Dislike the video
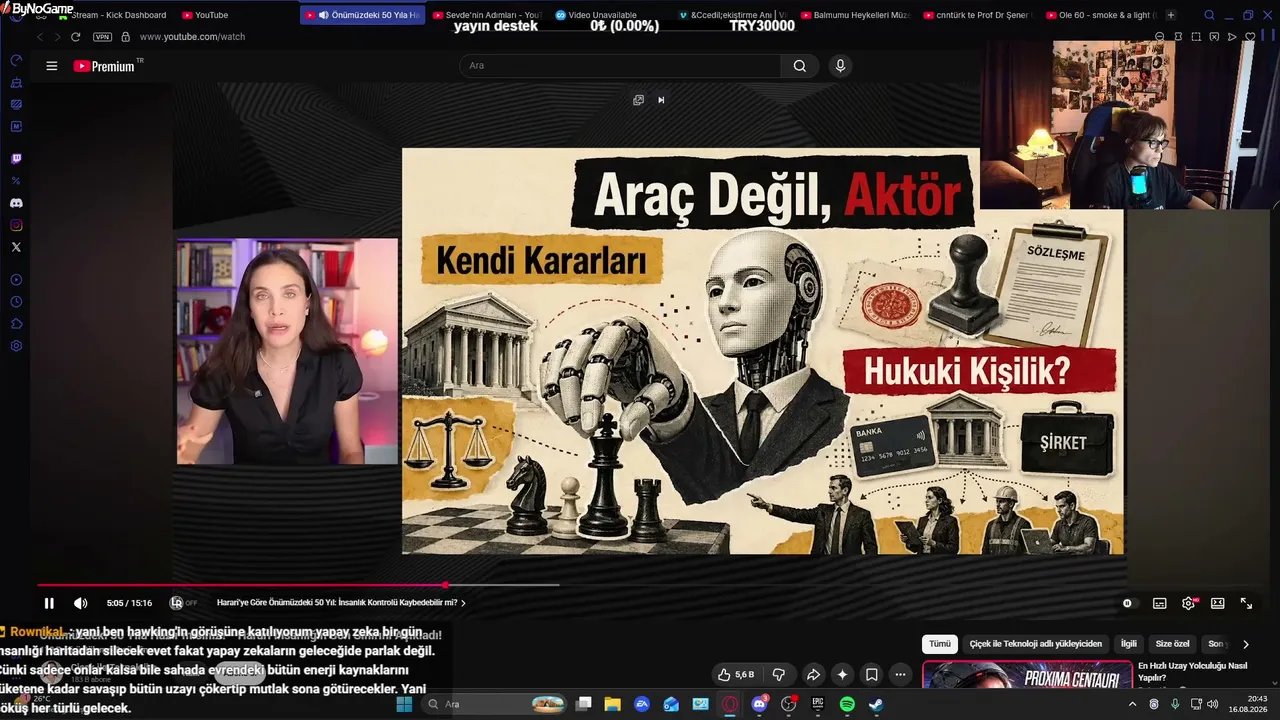Screen dimensions: 1280x720 click(779, 675)
